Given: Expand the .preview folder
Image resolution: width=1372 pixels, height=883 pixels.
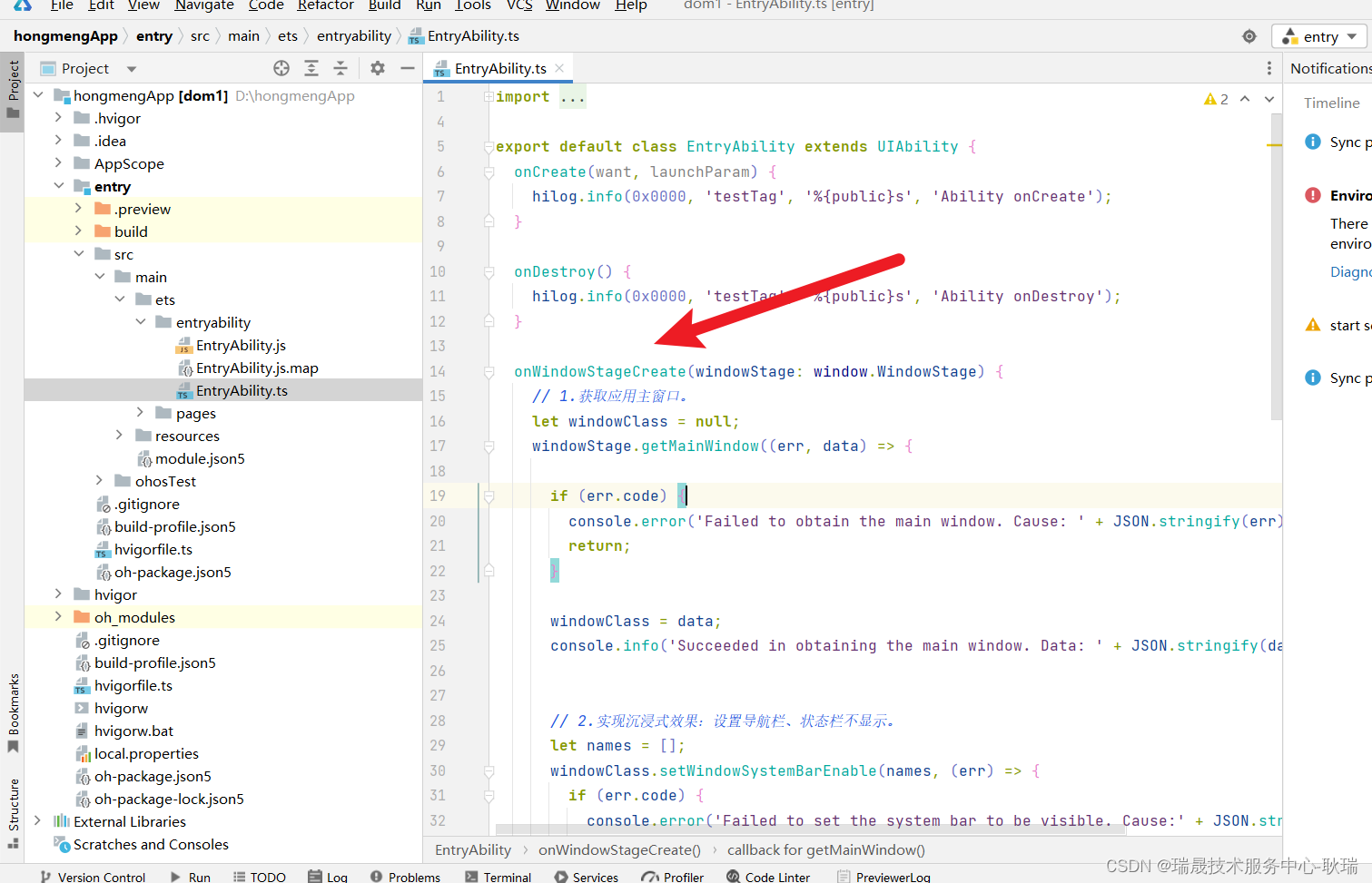Looking at the screenshot, I should point(78,209).
